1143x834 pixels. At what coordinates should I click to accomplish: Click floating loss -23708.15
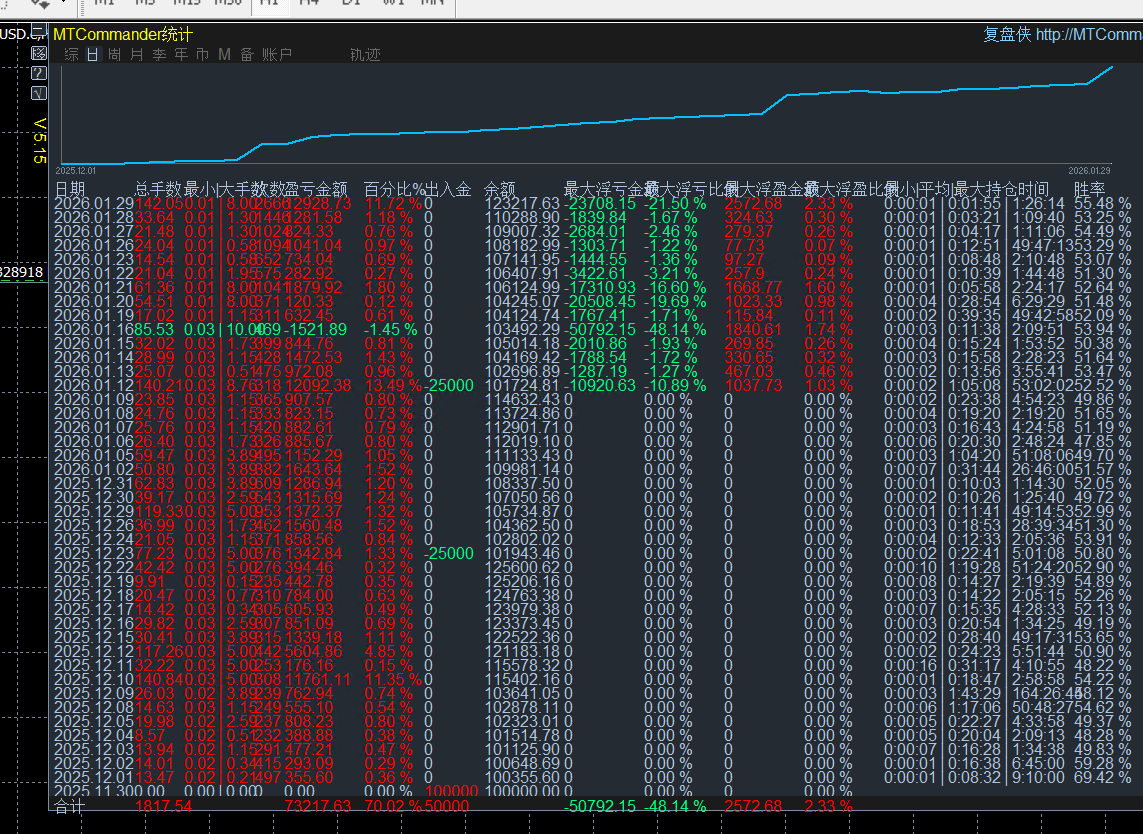click(x=600, y=203)
